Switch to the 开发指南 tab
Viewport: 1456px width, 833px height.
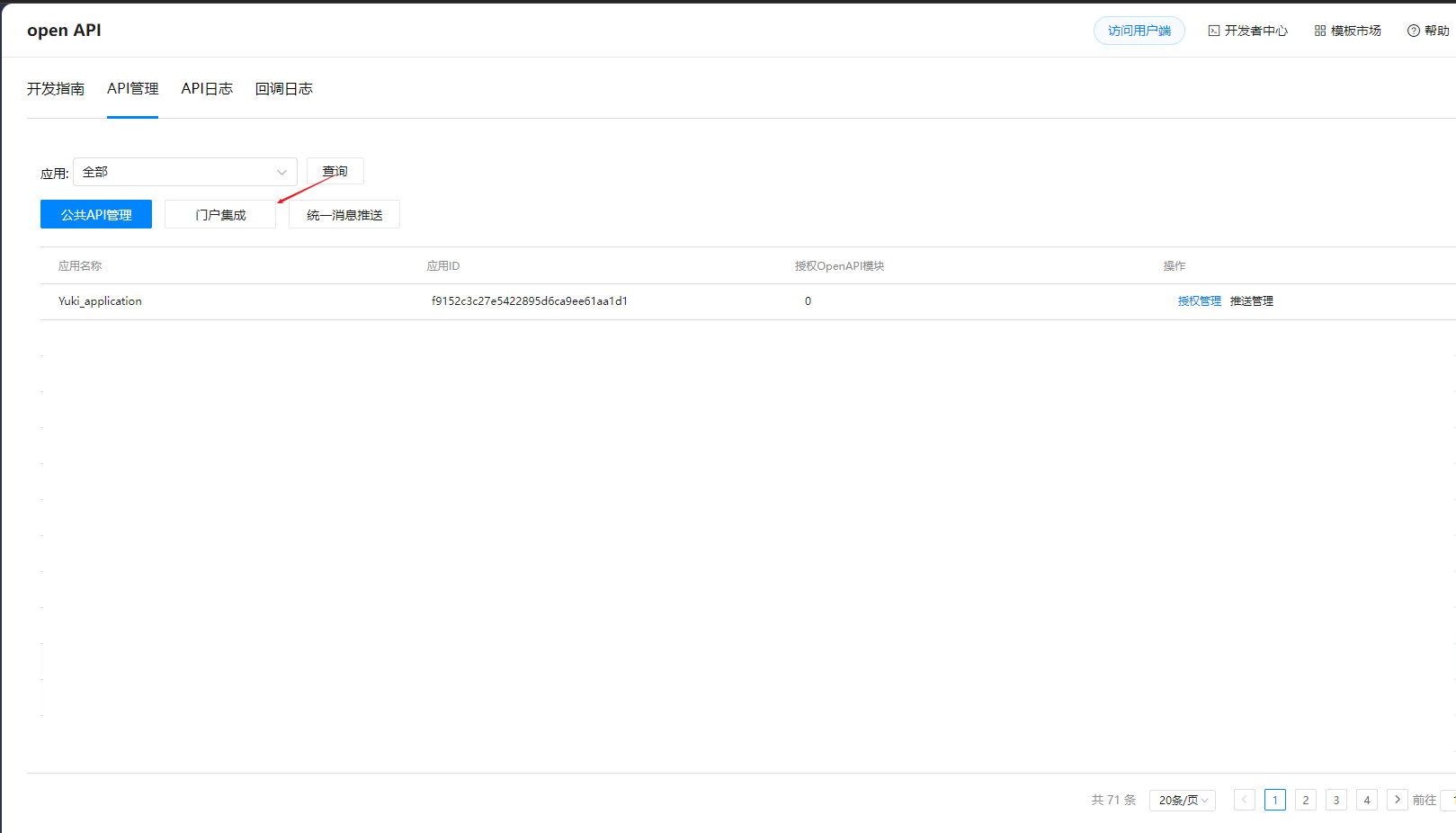coord(56,88)
